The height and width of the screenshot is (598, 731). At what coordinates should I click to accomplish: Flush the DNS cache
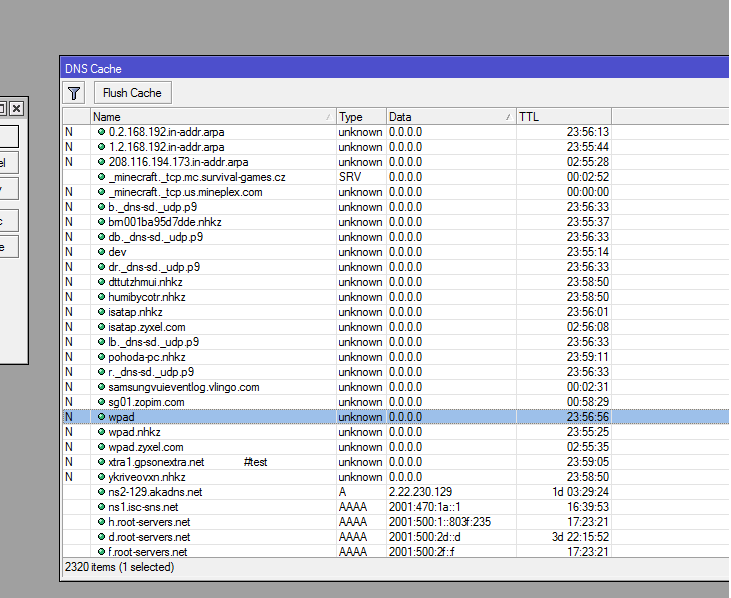click(x=132, y=93)
